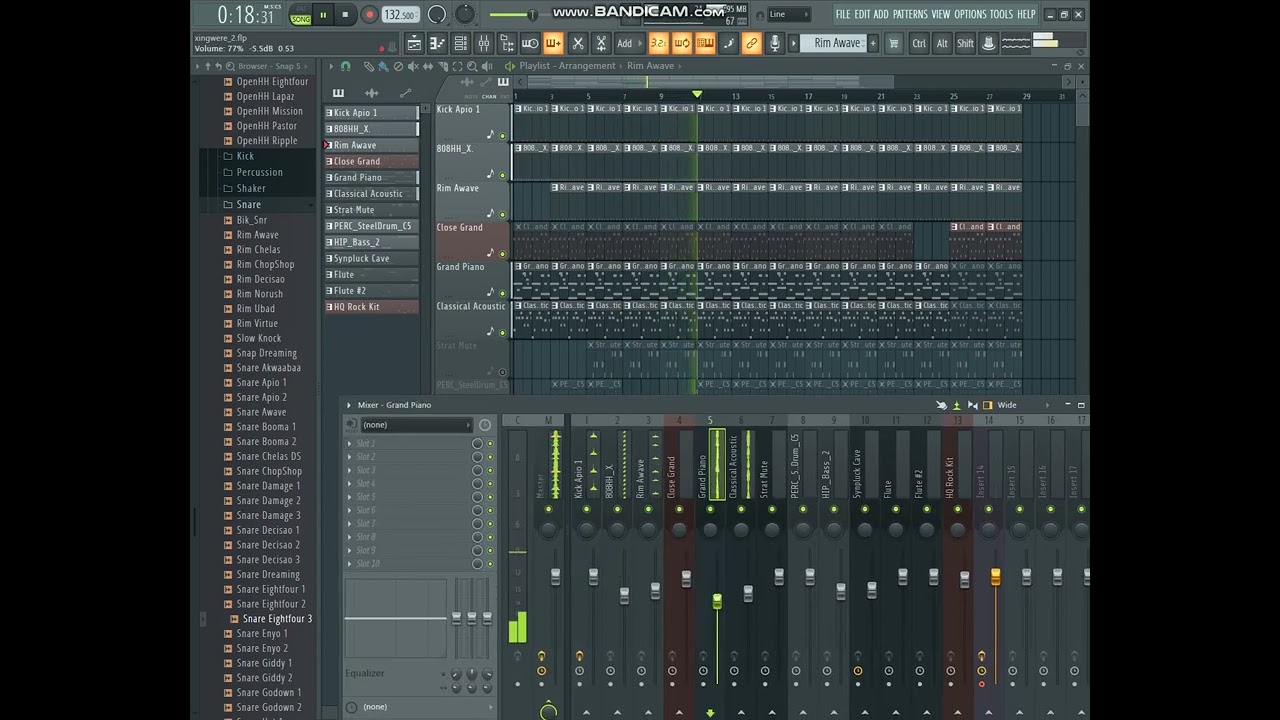
Task: Select the zoom magnifier tool in playlist toolbar
Action: point(472,66)
